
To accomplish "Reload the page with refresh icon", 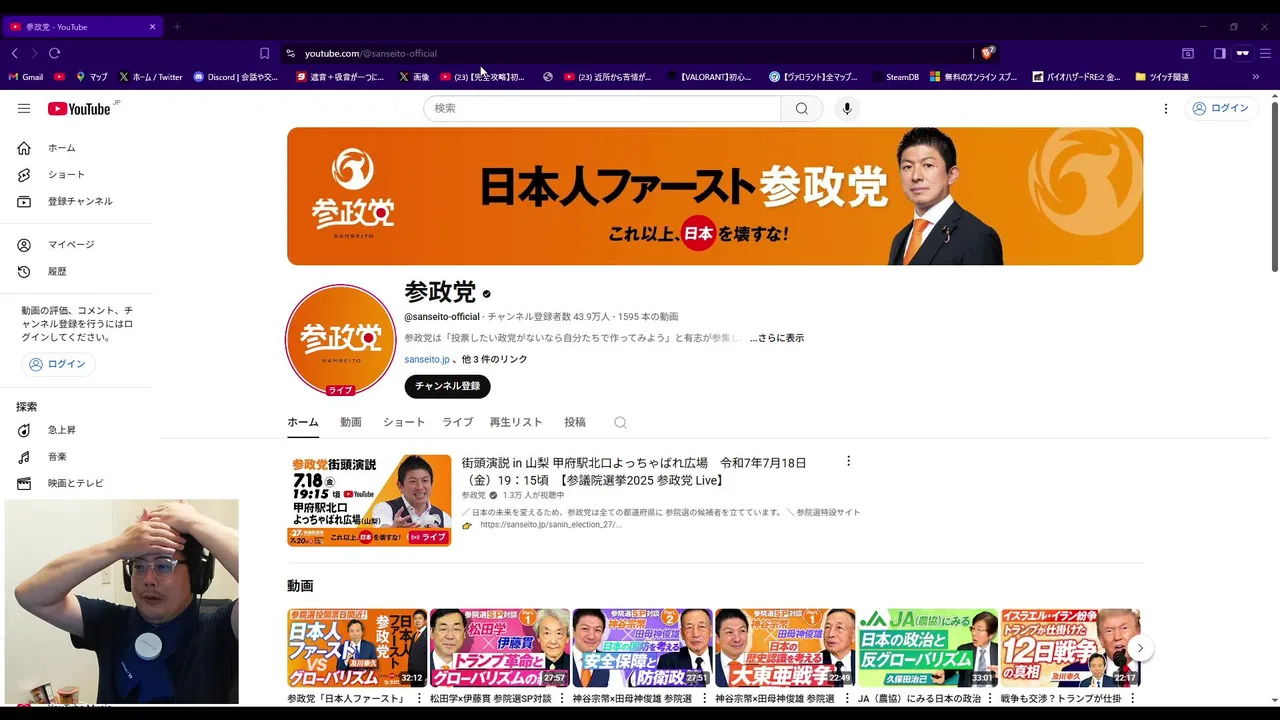I will (x=54, y=53).
